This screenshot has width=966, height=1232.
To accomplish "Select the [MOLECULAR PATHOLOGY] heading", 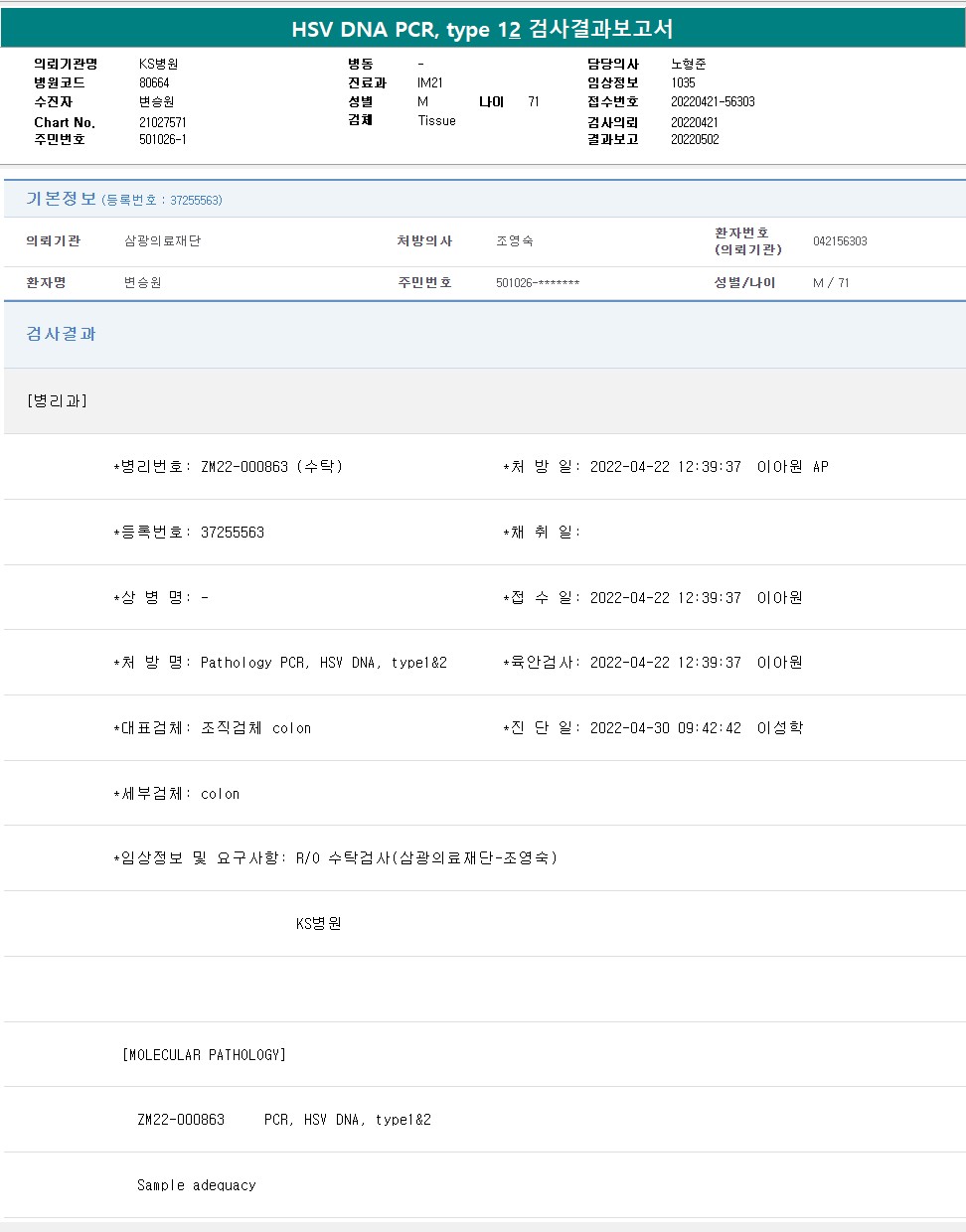I will [204, 1055].
